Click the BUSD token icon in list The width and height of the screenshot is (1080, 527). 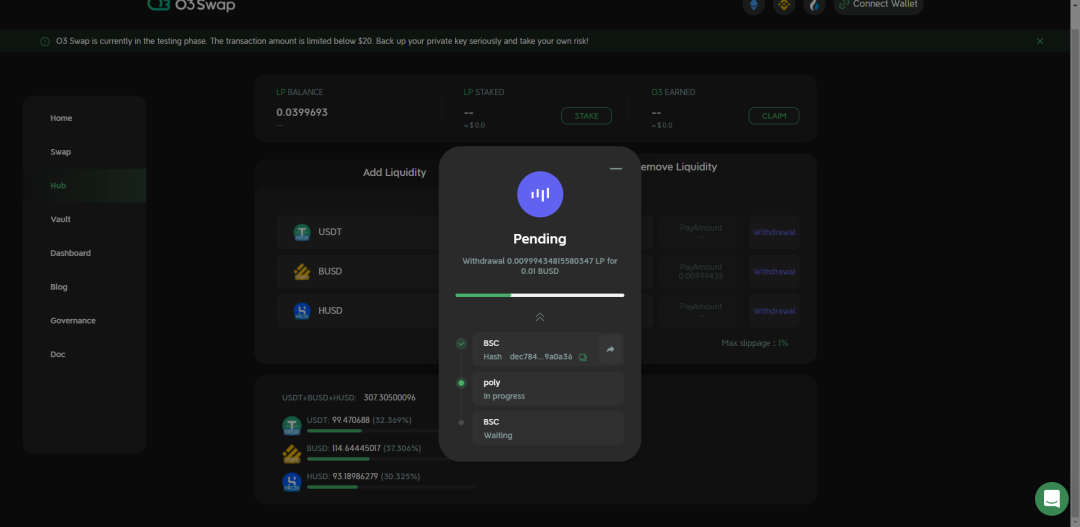[x=302, y=272]
